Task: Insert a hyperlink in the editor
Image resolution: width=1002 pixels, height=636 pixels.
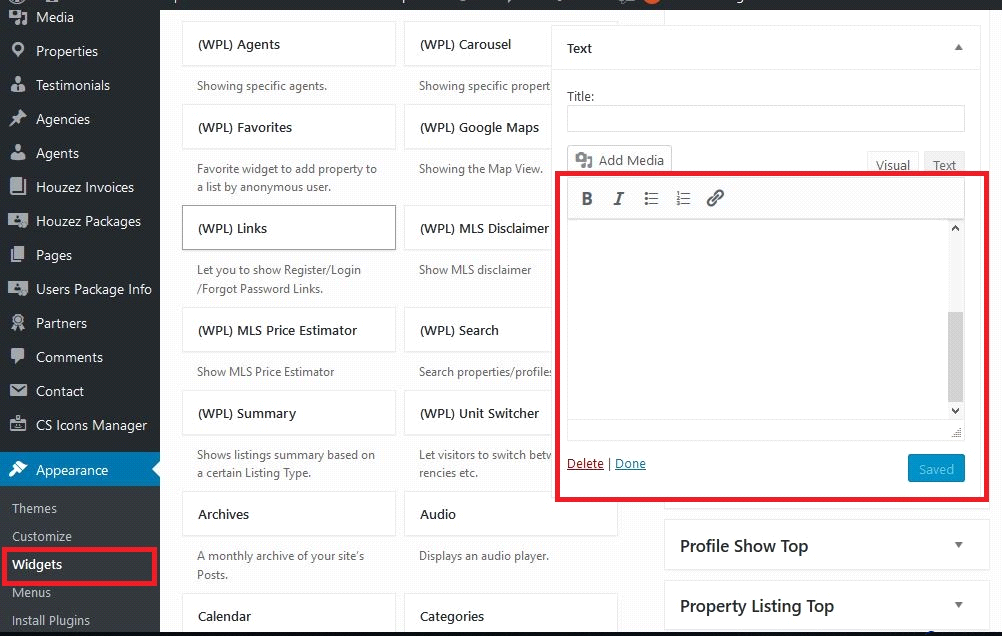Action: (714, 198)
